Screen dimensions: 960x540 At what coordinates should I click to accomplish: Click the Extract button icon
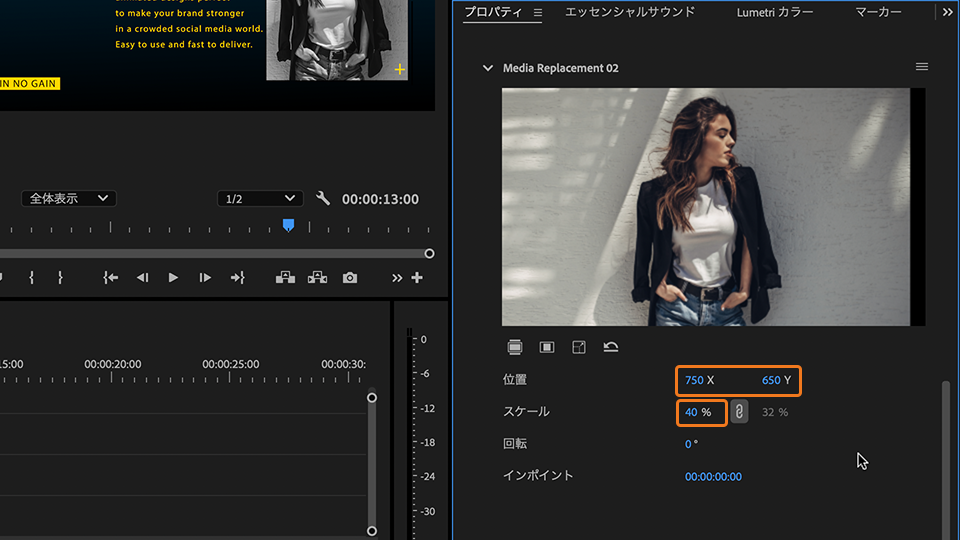(317, 278)
